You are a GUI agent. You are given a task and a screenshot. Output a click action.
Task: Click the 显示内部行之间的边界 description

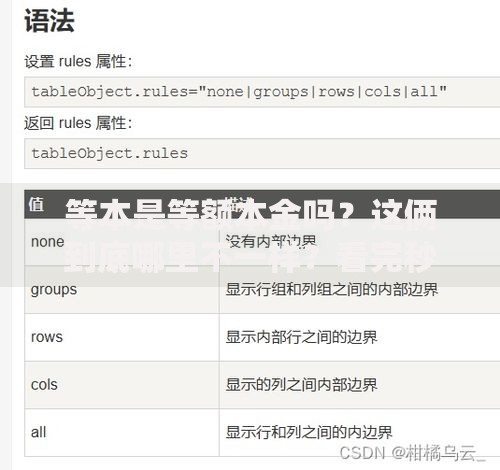coord(301,337)
